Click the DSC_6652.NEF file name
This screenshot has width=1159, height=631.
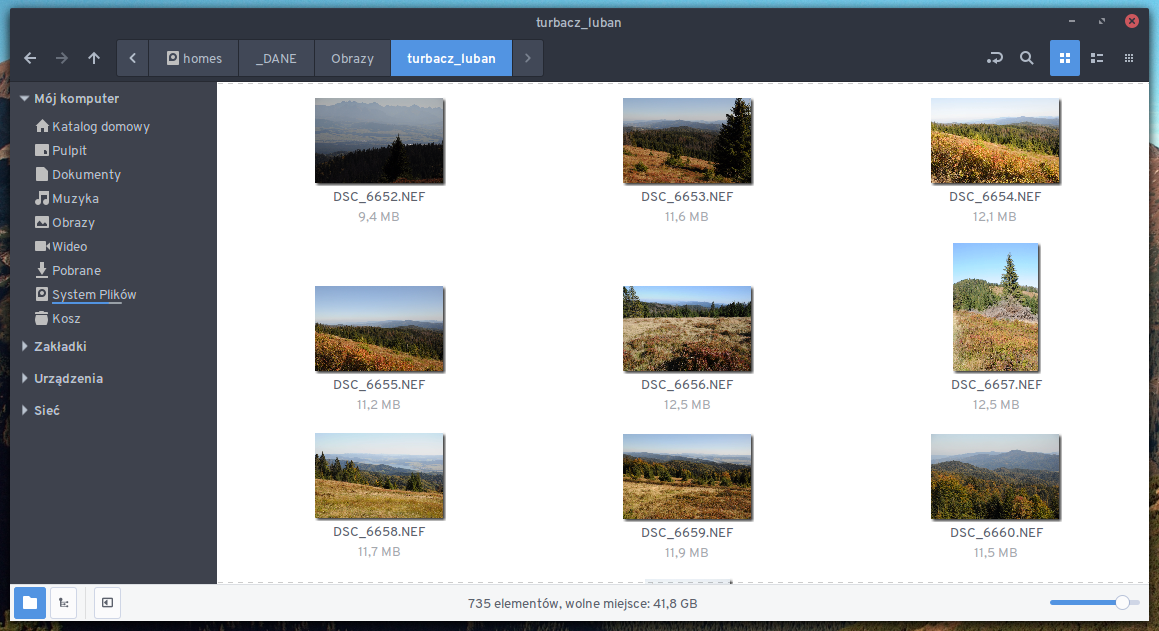coord(379,197)
